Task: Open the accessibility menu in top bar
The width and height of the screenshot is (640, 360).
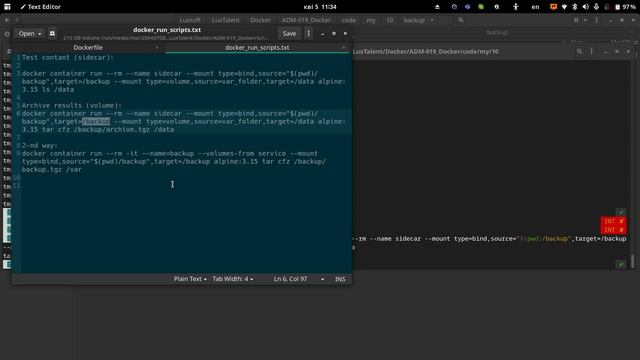Action: (x=516, y=7)
